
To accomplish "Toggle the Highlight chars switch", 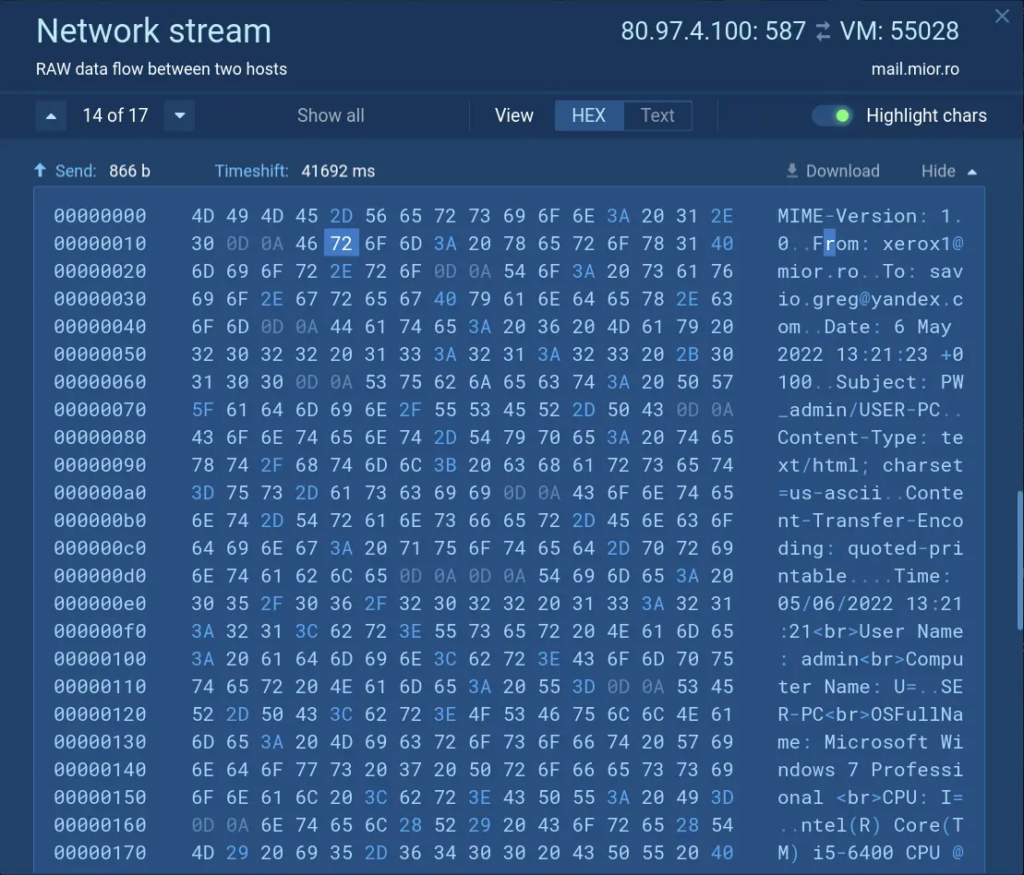I will [x=833, y=116].
